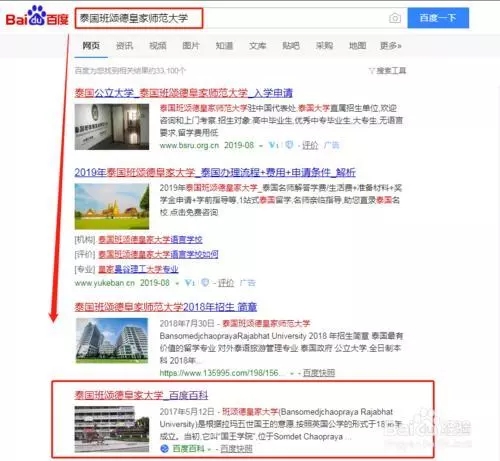Click the search input field
Image resolution: width=500 pixels, height=461 pixels.
(x=240, y=18)
